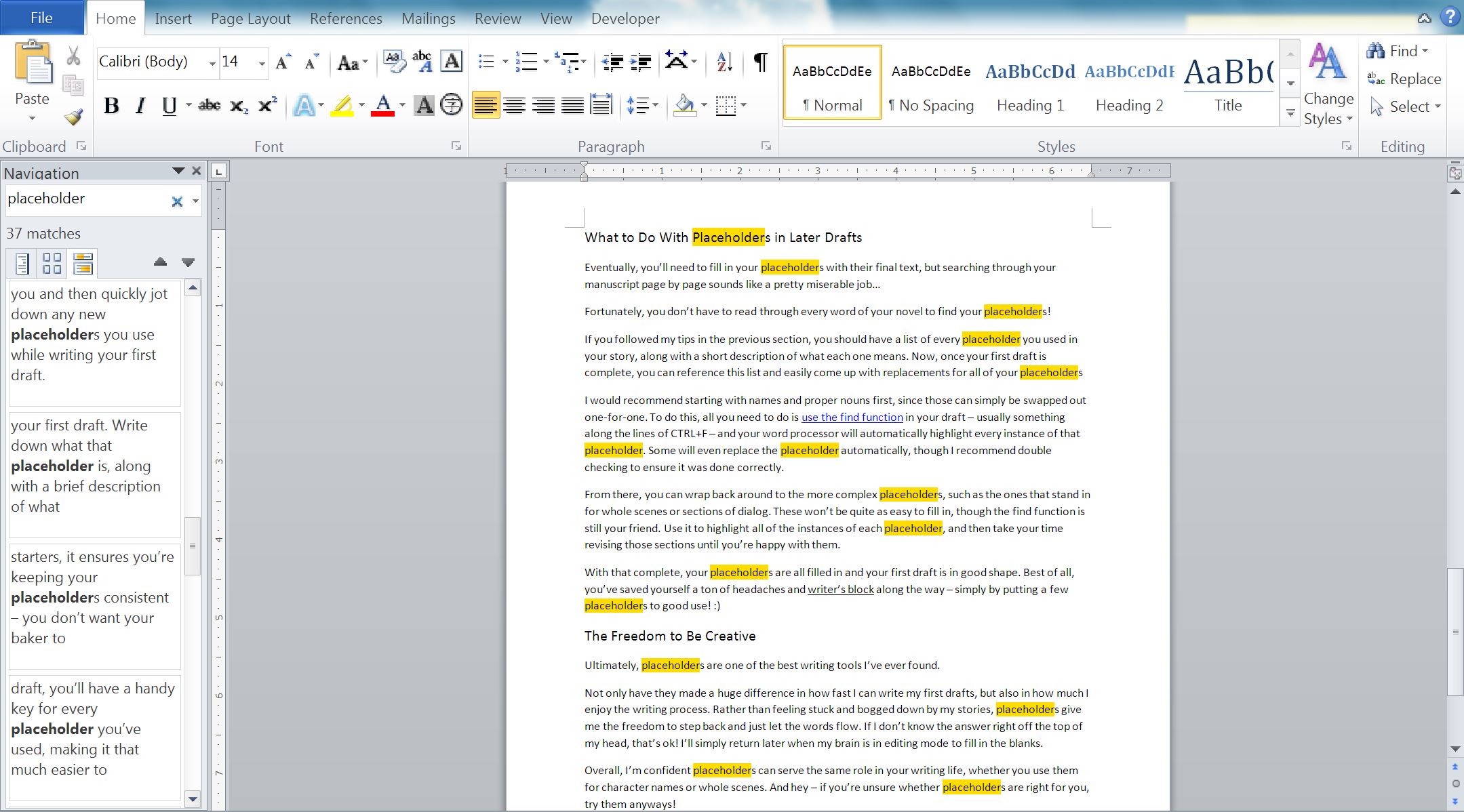Toggle Italic formatting
This screenshot has width=1464, height=812.
coord(140,106)
